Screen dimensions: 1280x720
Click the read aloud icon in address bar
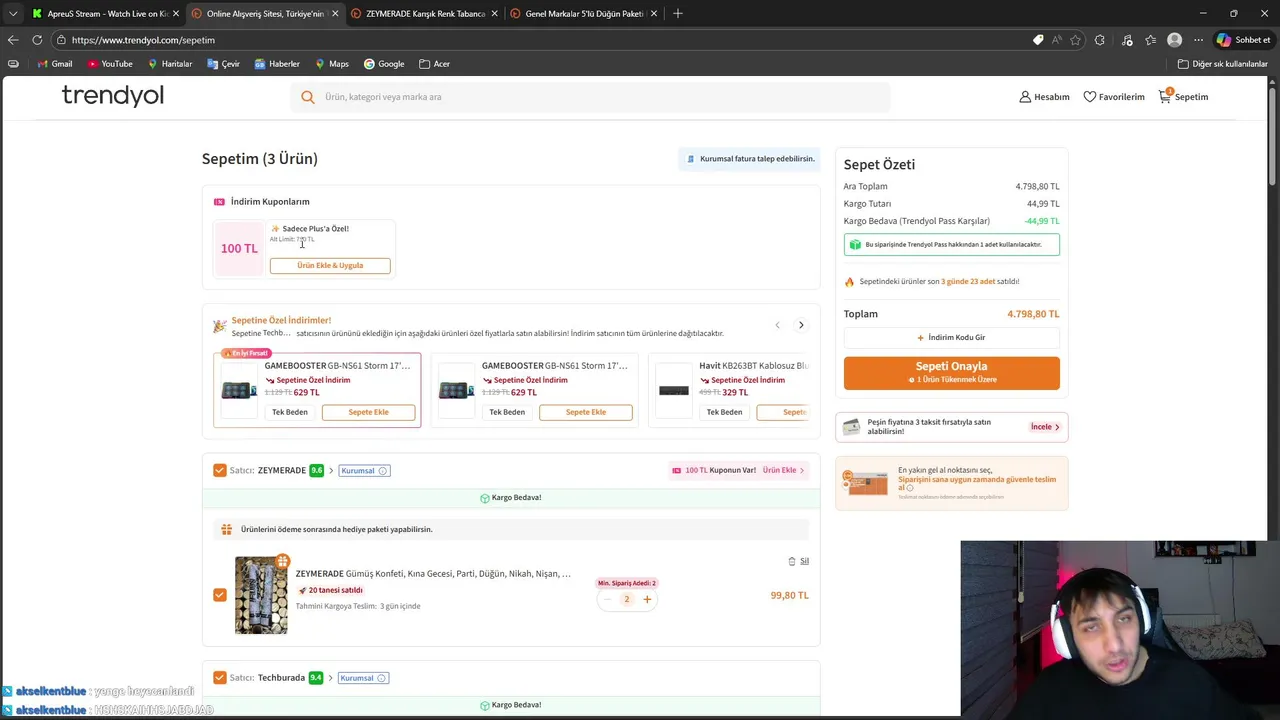[1057, 40]
